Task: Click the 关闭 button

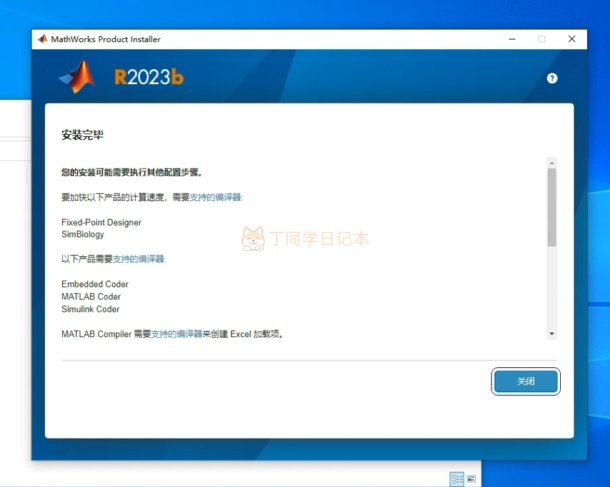Action: [526, 381]
